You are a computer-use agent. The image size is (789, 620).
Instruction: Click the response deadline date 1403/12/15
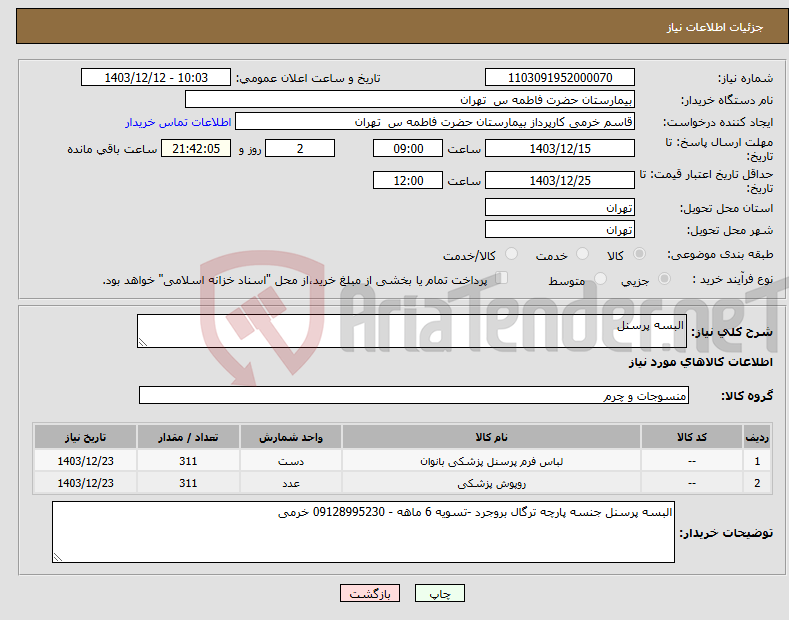(x=560, y=148)
